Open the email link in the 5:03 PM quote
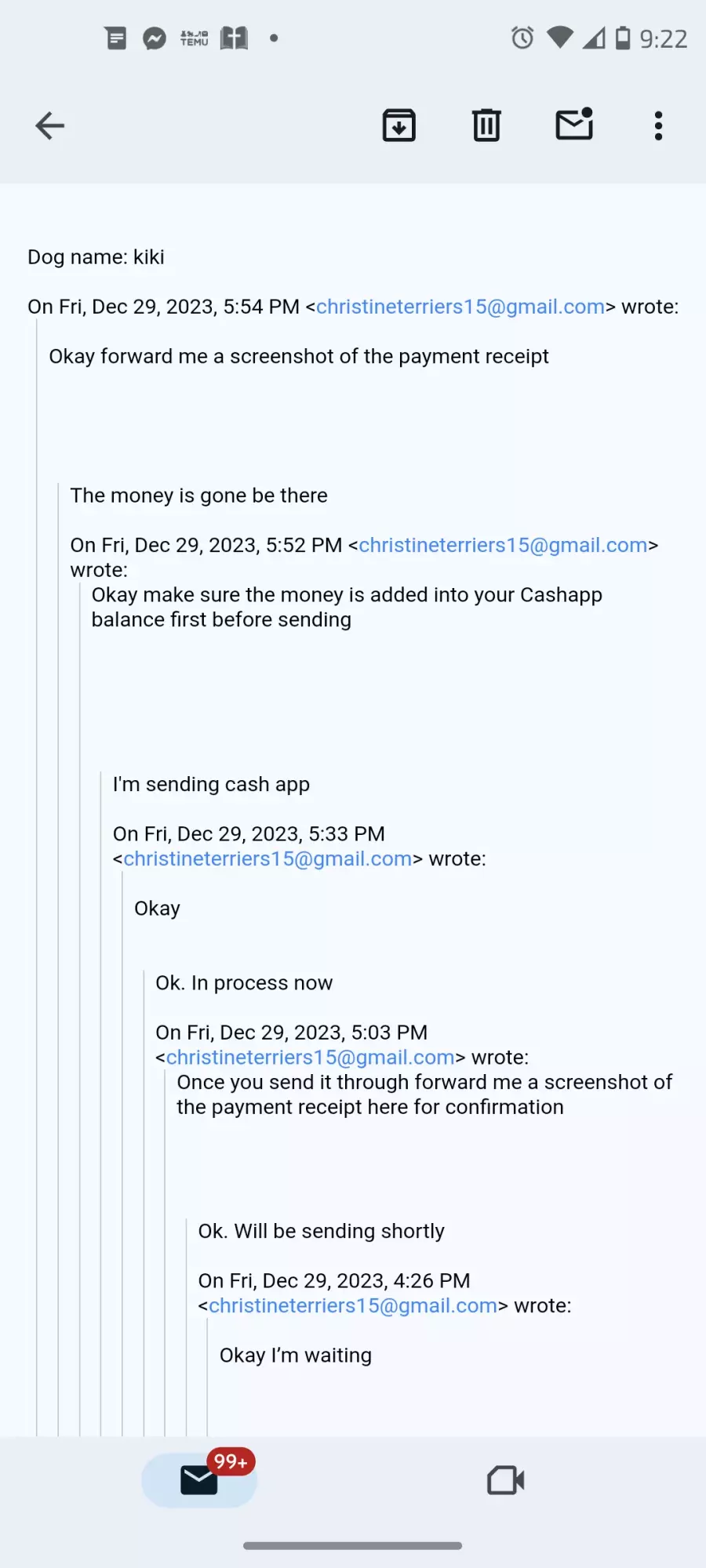706x1568 pixels. click(310, 1057)
